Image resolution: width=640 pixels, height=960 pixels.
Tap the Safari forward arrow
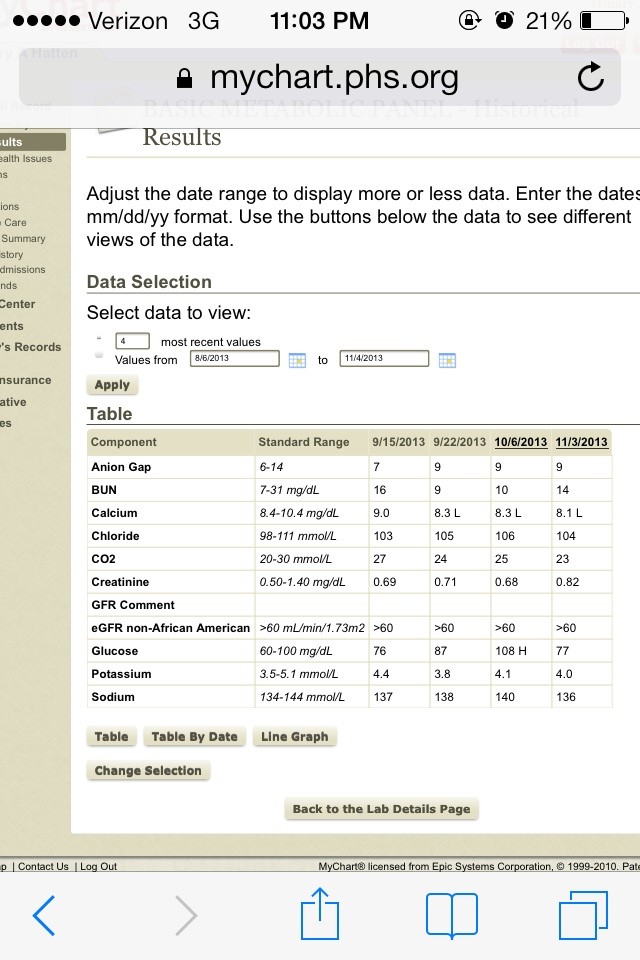point(186,915)
